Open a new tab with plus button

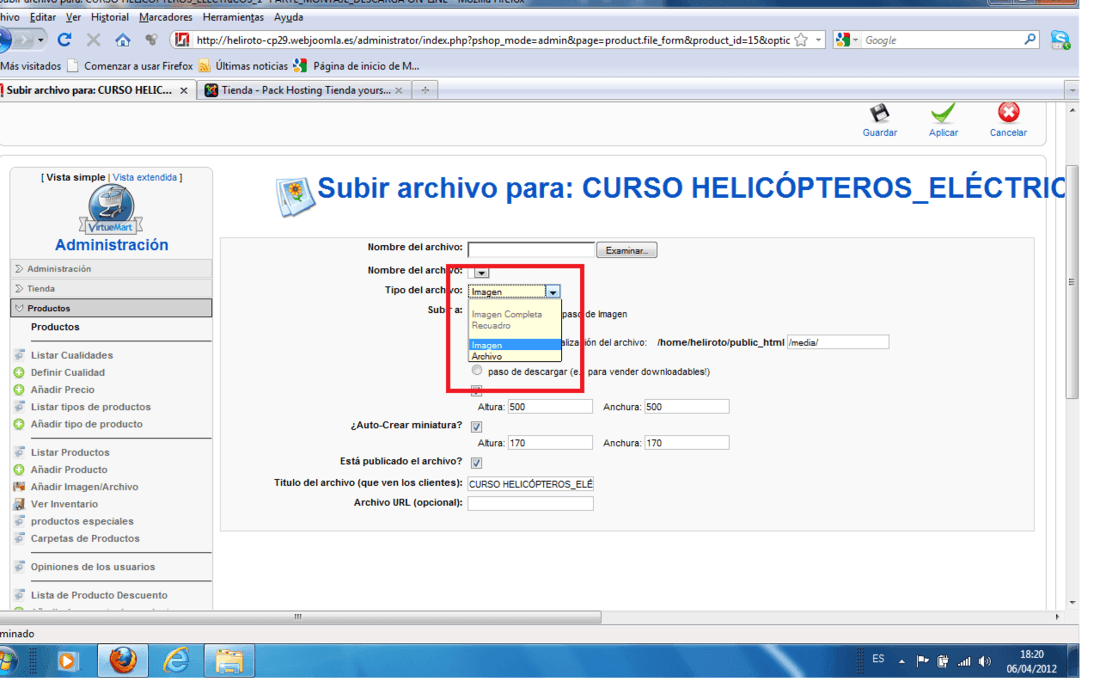coord(425,90)
